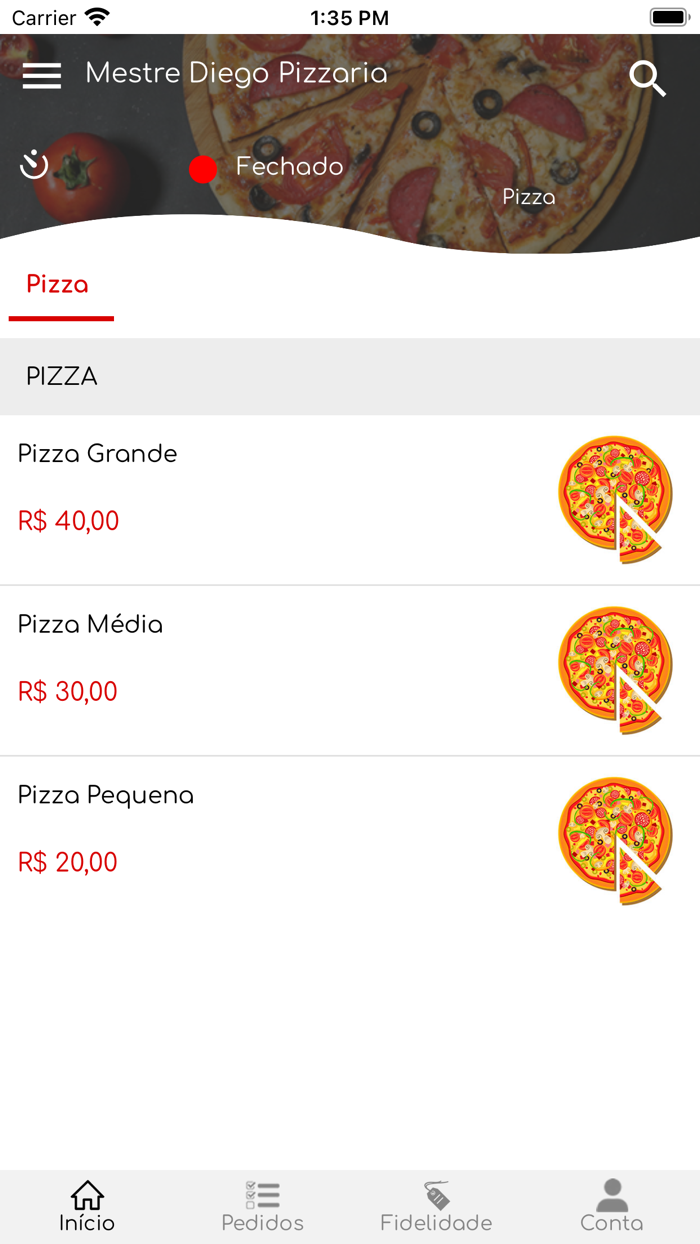Tap the red Fechado status indicator
The height and width of the screenshot is (1244, 700).
pos(203,169)
